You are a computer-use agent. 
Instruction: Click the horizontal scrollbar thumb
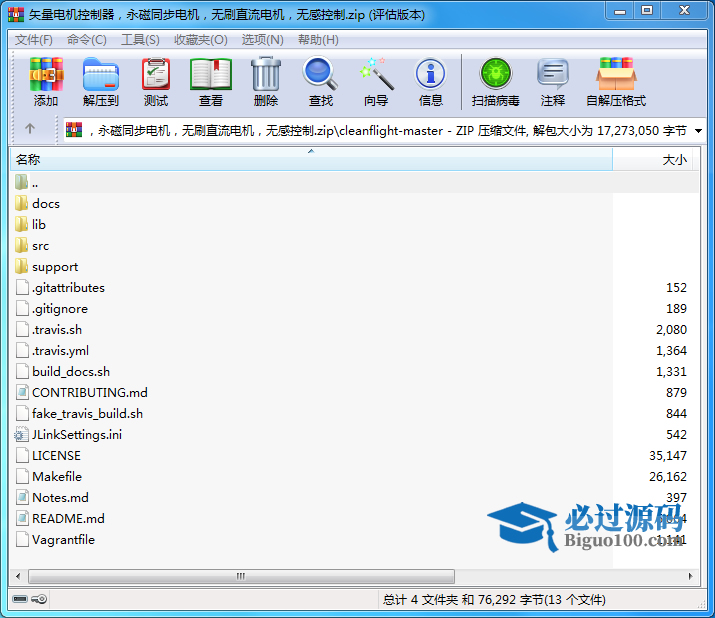(x=241, y=576)
